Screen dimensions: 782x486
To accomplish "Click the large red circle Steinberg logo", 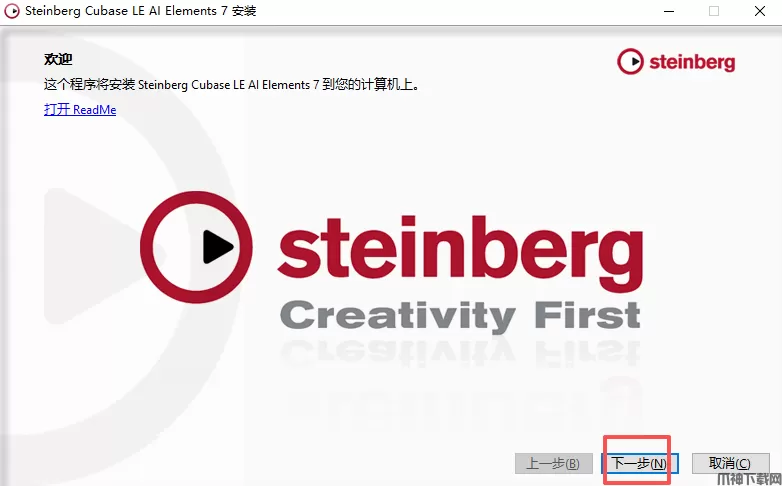I will [196, 247].
